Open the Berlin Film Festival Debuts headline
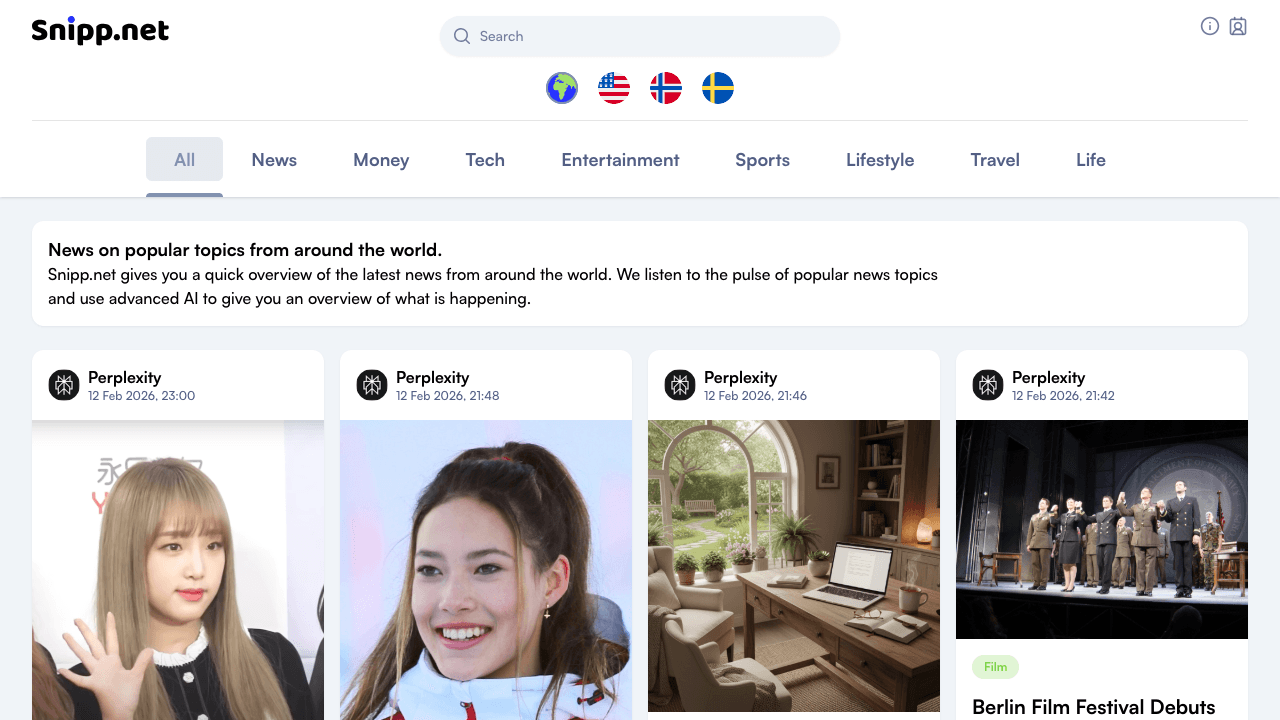 pyautogui.click(x=1093, y=707)
